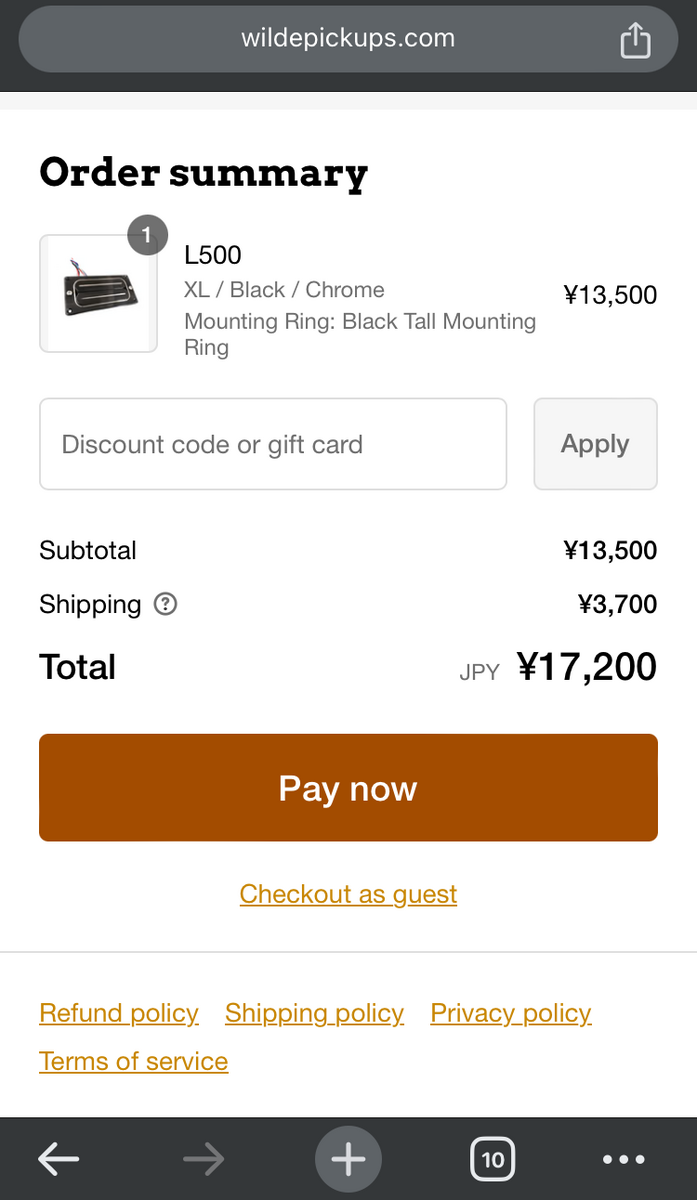Tap the share icon in address bar
This screenshot has height=1200, width=697.
635,41
